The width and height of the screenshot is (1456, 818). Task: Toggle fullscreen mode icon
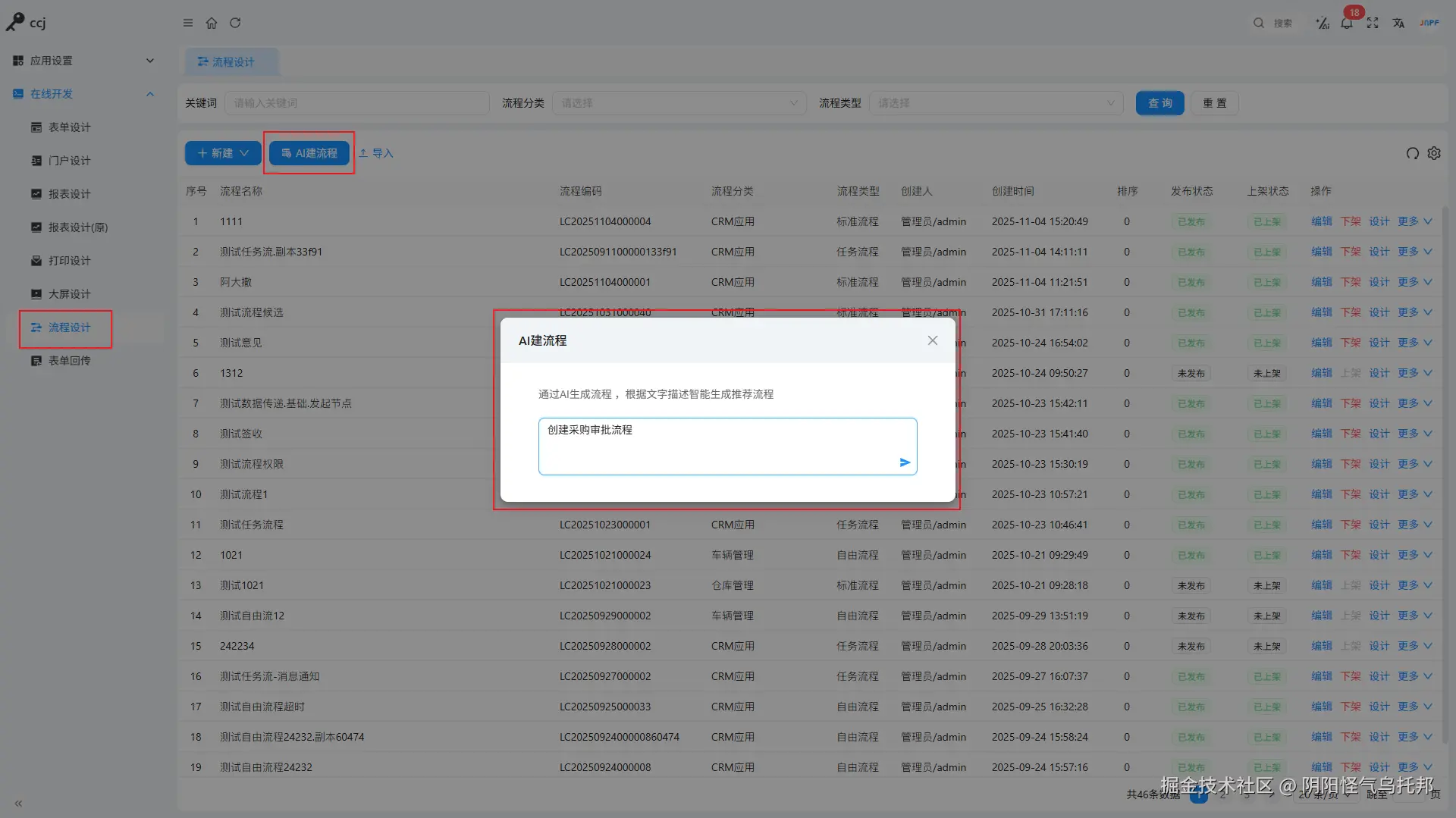[x=1373, y=23]
